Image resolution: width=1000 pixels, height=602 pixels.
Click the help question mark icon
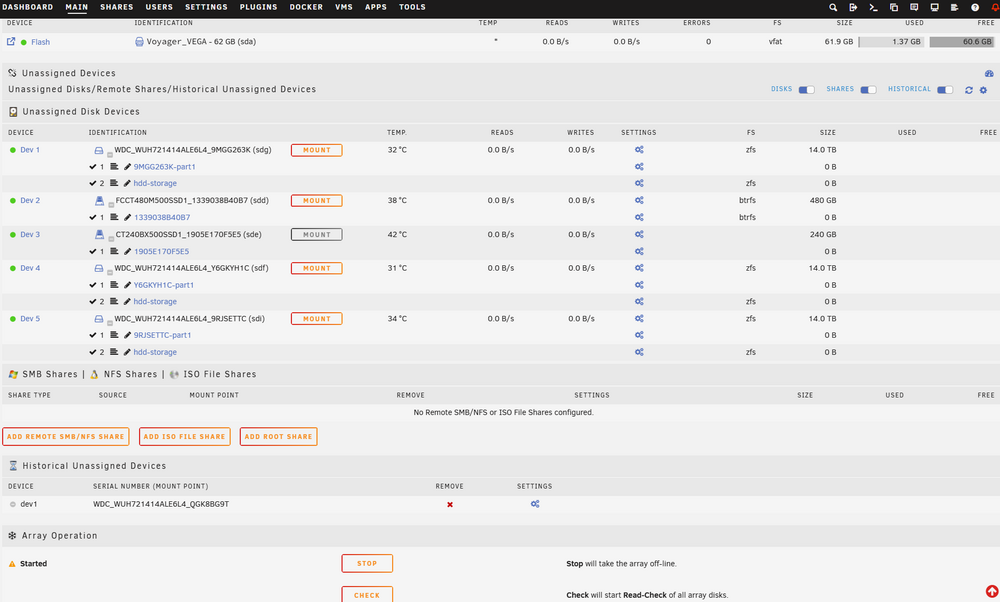click(975, 8)
